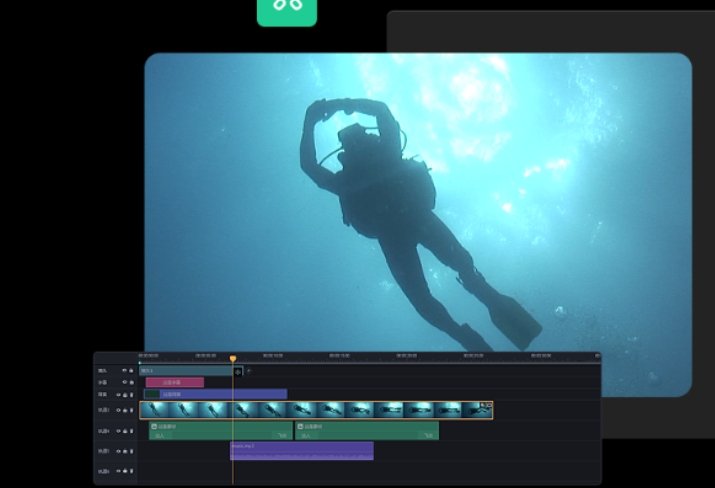
Task: Lock the main video thumbnail track
Action: coord(125,410)
